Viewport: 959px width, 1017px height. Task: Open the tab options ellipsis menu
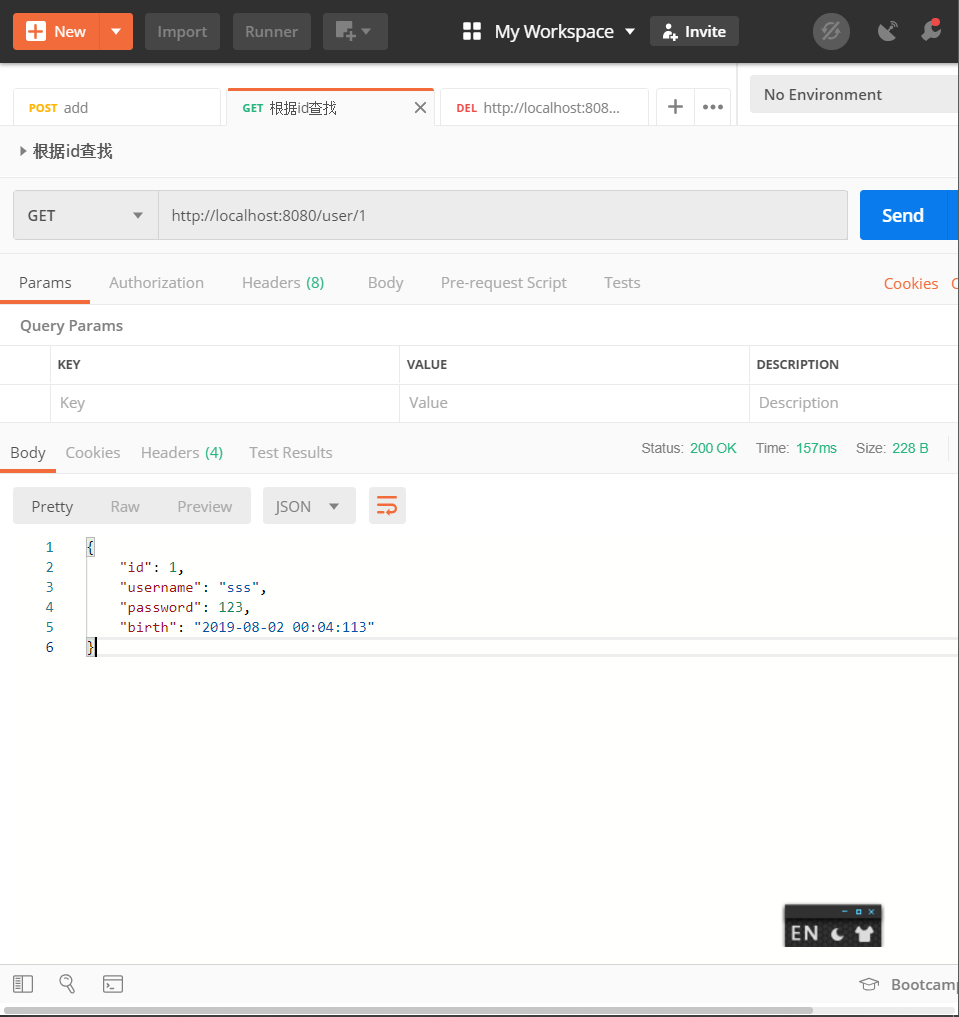pos(713,107)
